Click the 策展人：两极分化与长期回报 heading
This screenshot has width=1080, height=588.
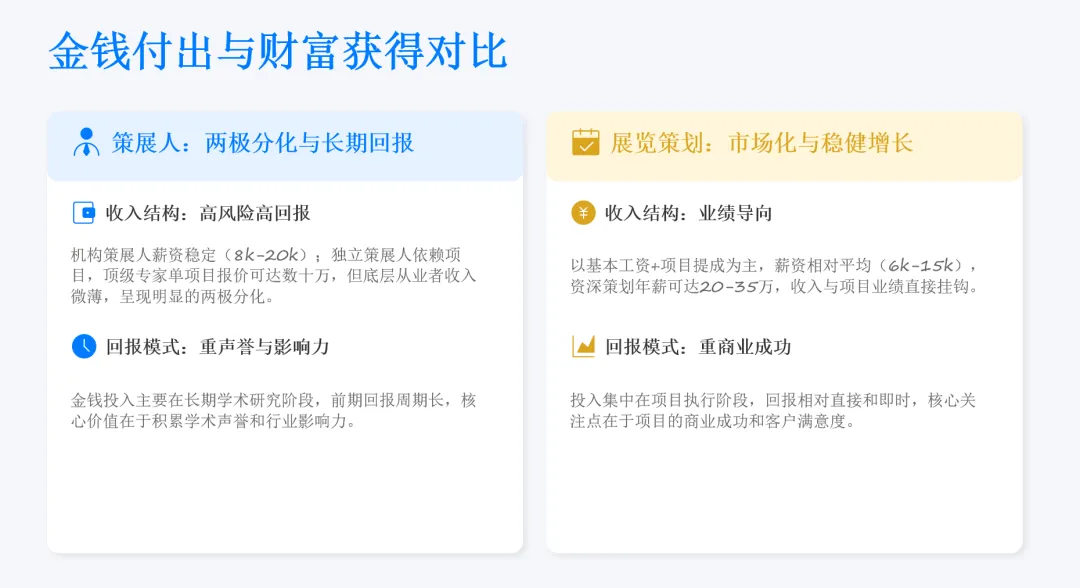click(x=262, y=143)
